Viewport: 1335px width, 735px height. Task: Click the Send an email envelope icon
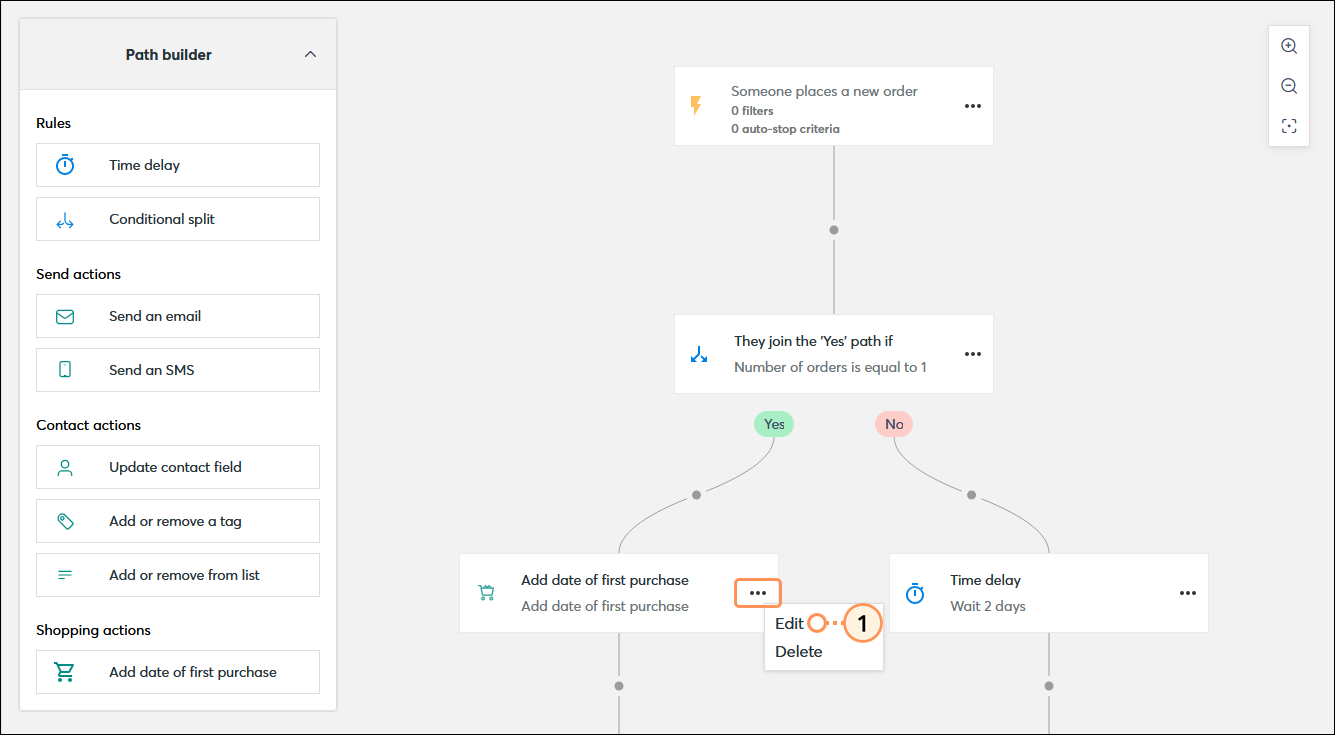(64, 316)
